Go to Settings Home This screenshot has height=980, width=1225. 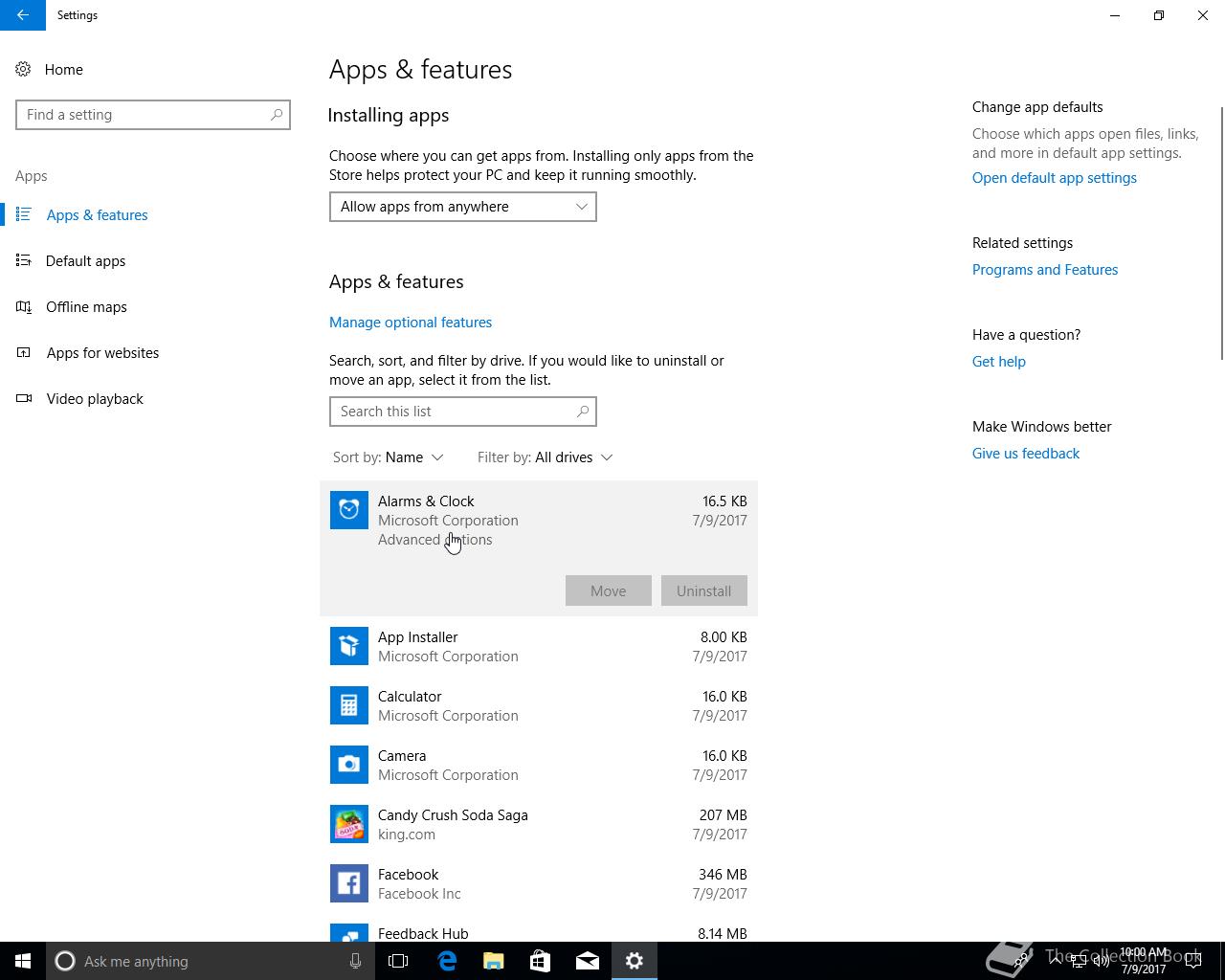(153, 69)
